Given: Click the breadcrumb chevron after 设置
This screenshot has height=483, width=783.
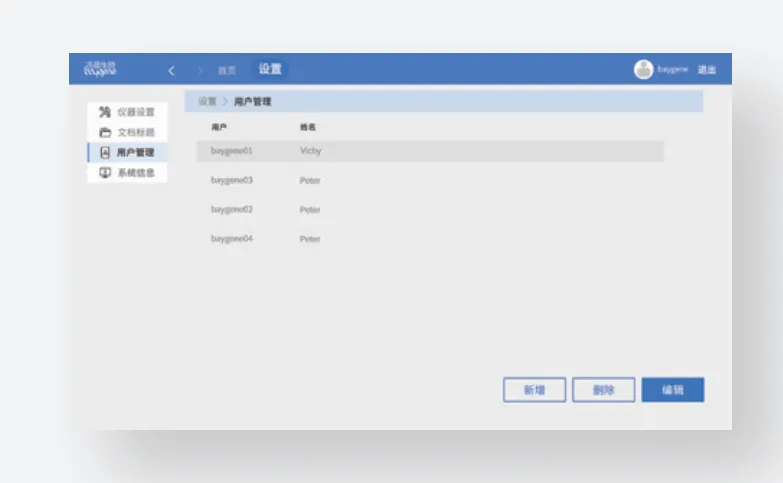Looking at the screenshot, I should coord(225,101).
